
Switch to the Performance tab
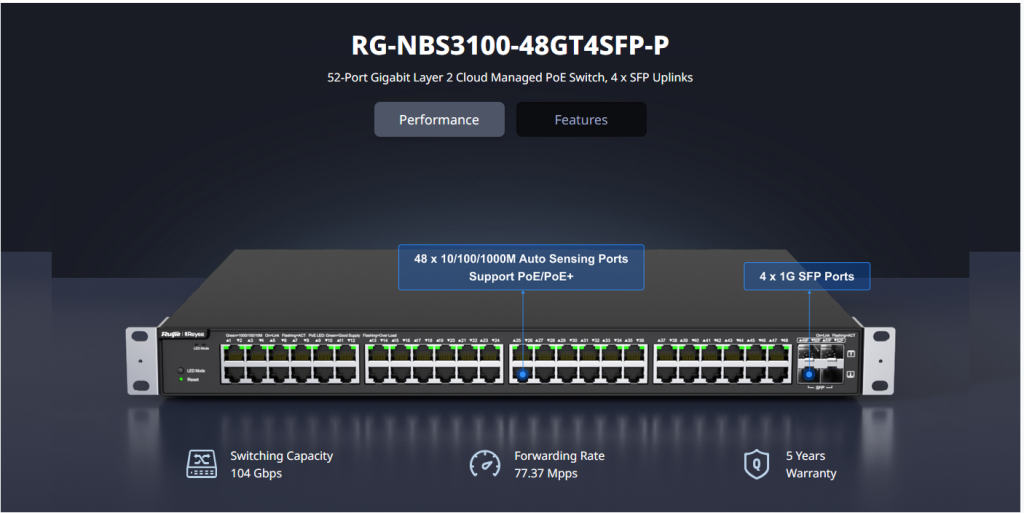[439, 119]
